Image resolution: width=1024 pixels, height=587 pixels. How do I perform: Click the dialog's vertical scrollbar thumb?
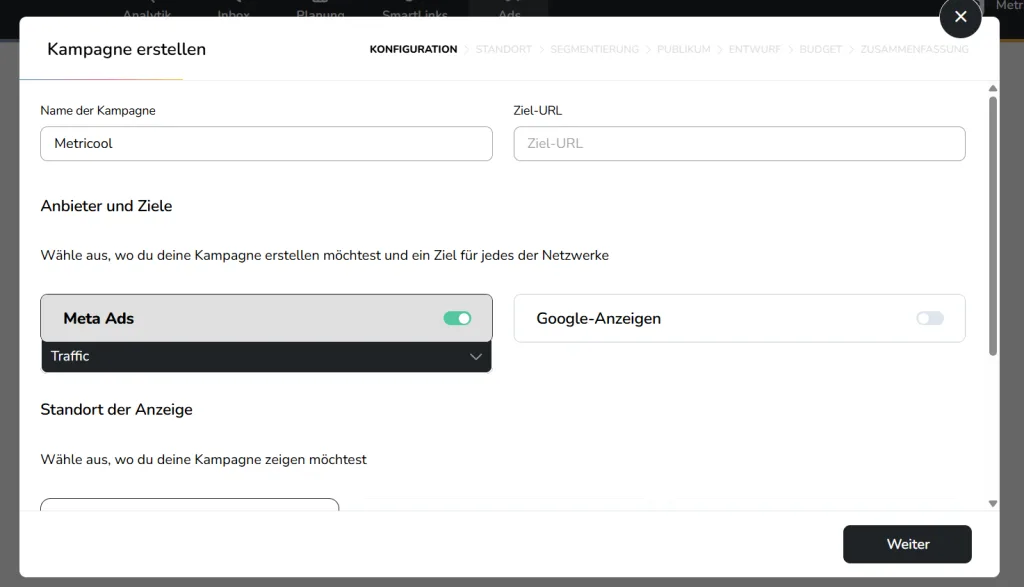pos(992,225)
